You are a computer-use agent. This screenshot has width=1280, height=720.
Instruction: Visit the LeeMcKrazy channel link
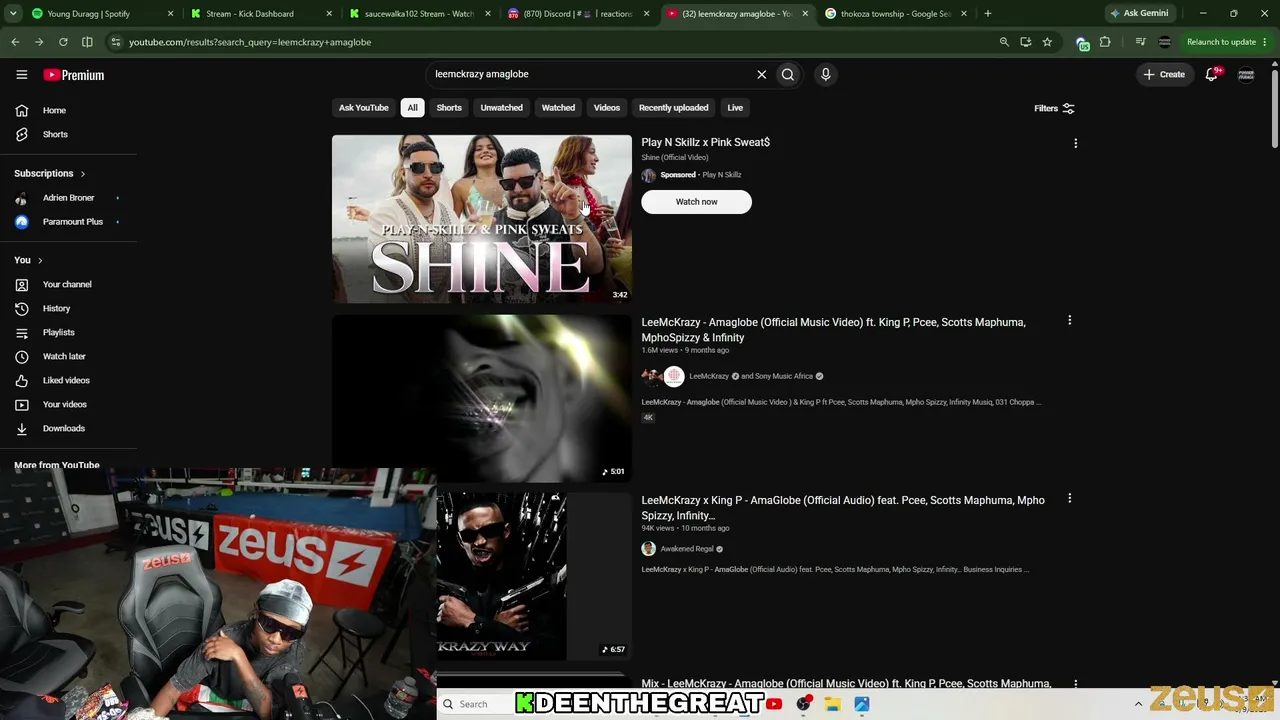tap(708, 376)
